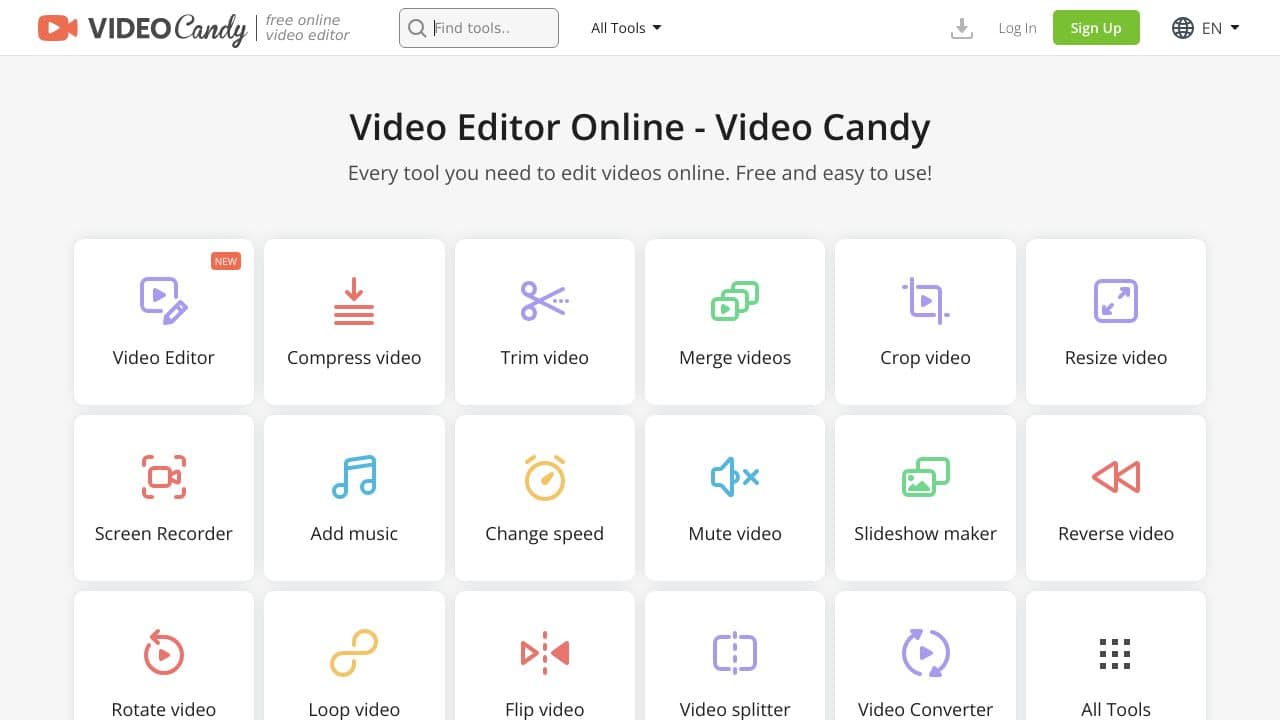Click the Flip video icon
This screenshot has width=1280, height=720.
click(545, 653)
